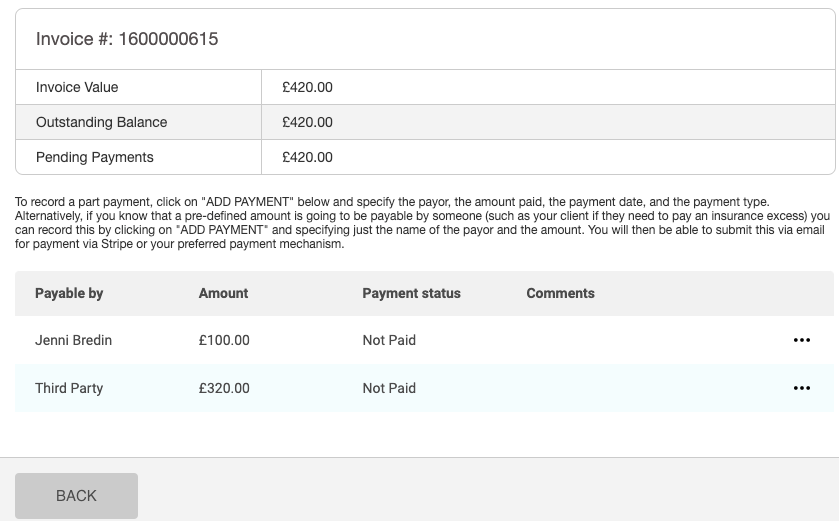Open the options menu for Jenni Bredin
The height and width of the screenshot is (521, 839).
tap(801, 340)
